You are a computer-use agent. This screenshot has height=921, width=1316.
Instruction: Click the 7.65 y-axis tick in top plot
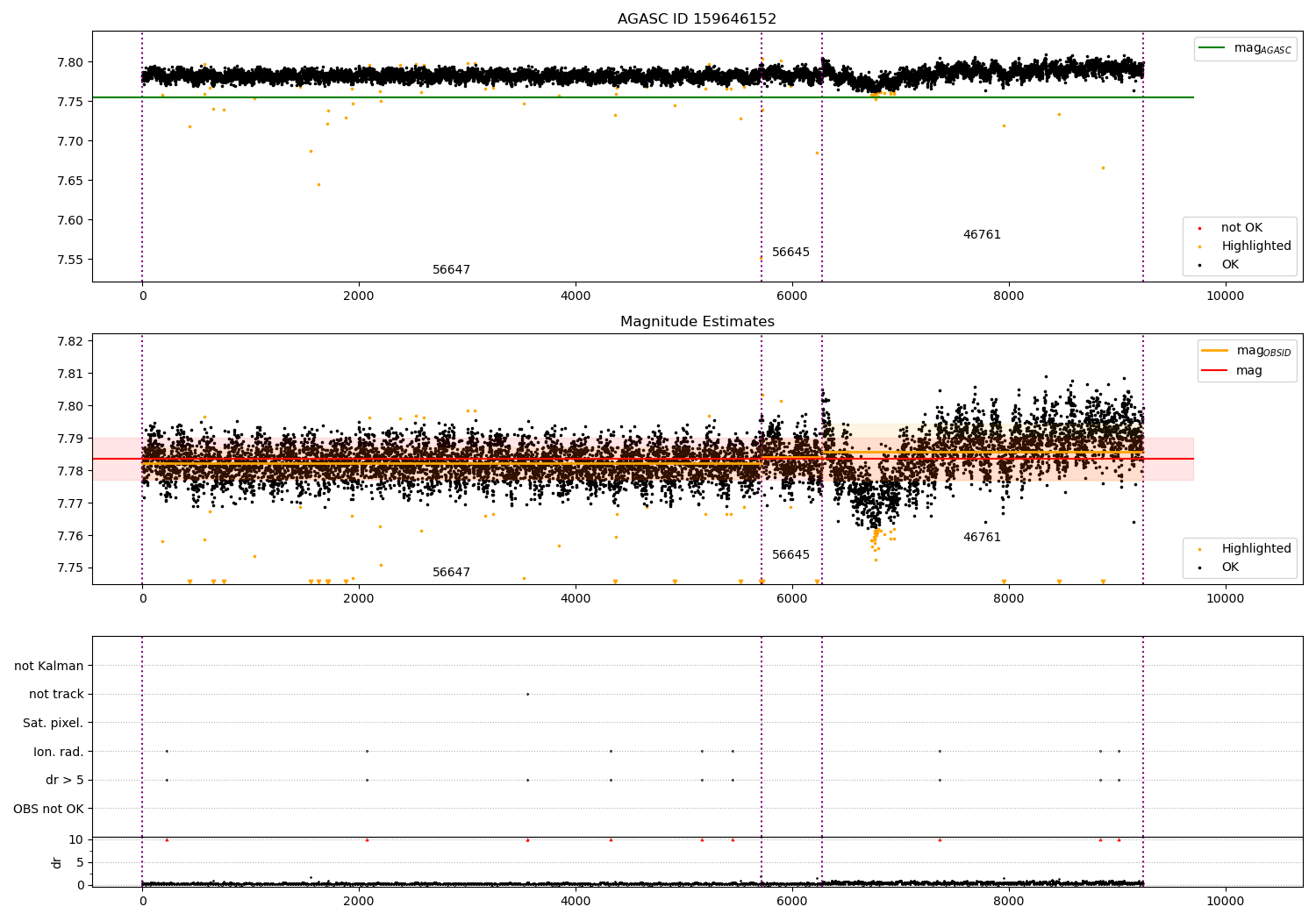[x=70, y=181]
